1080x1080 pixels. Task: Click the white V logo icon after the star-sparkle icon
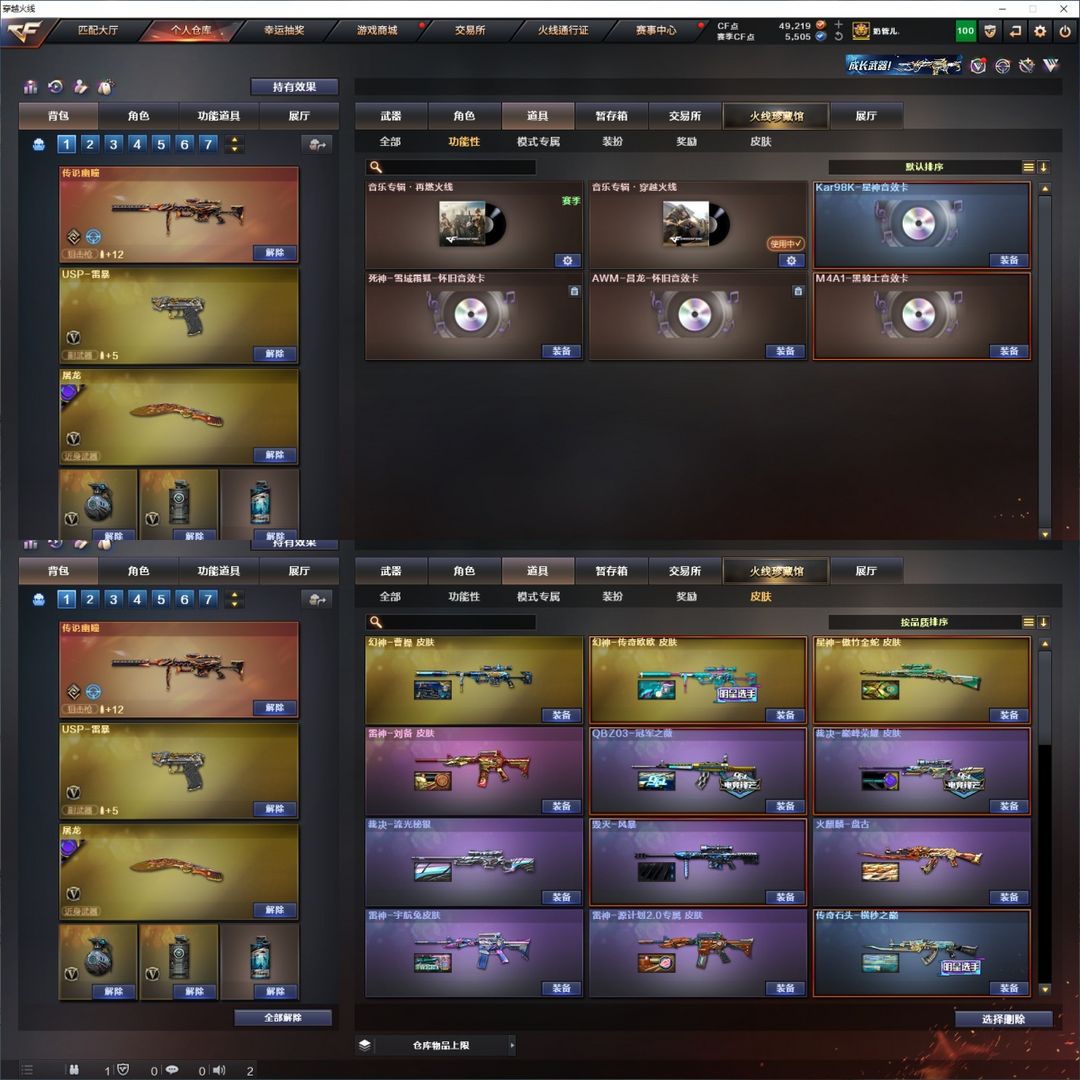pyautogui.click(x=1050, y=65)
